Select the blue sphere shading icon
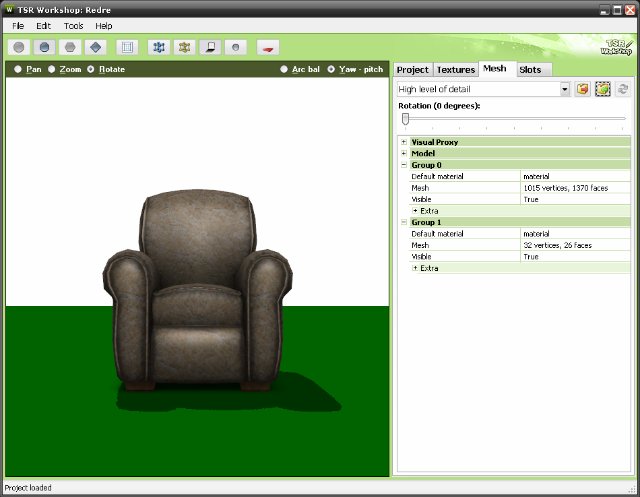The height and width of the screenshot is (497, 640). tap(44, 47)
